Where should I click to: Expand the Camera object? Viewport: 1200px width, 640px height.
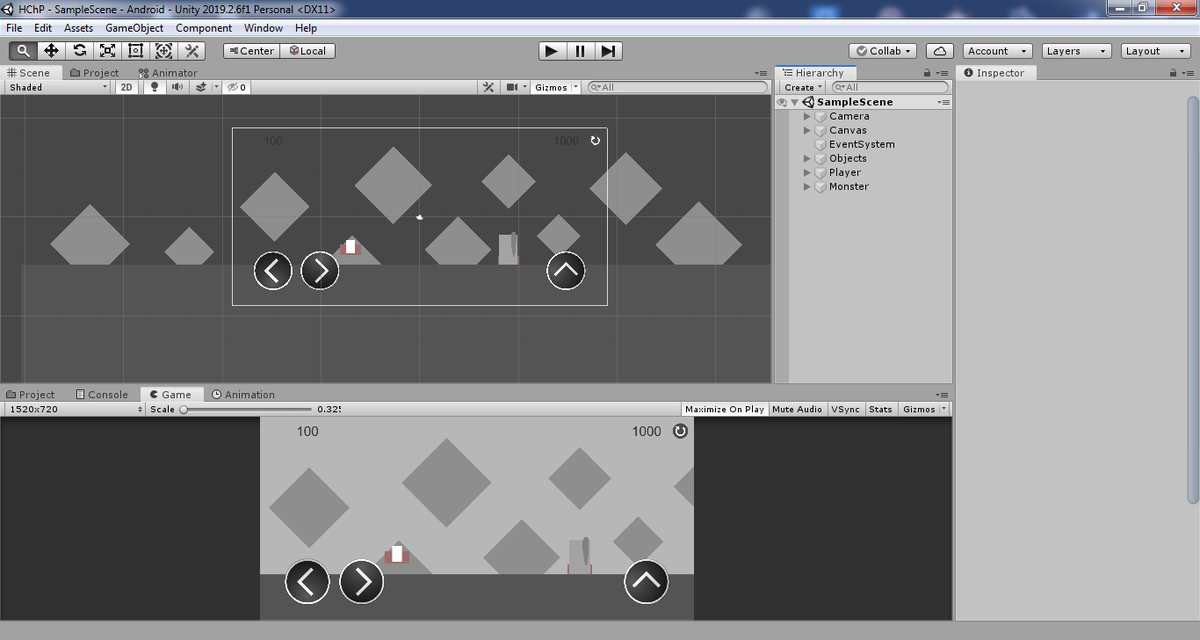(x=807, y=116)
